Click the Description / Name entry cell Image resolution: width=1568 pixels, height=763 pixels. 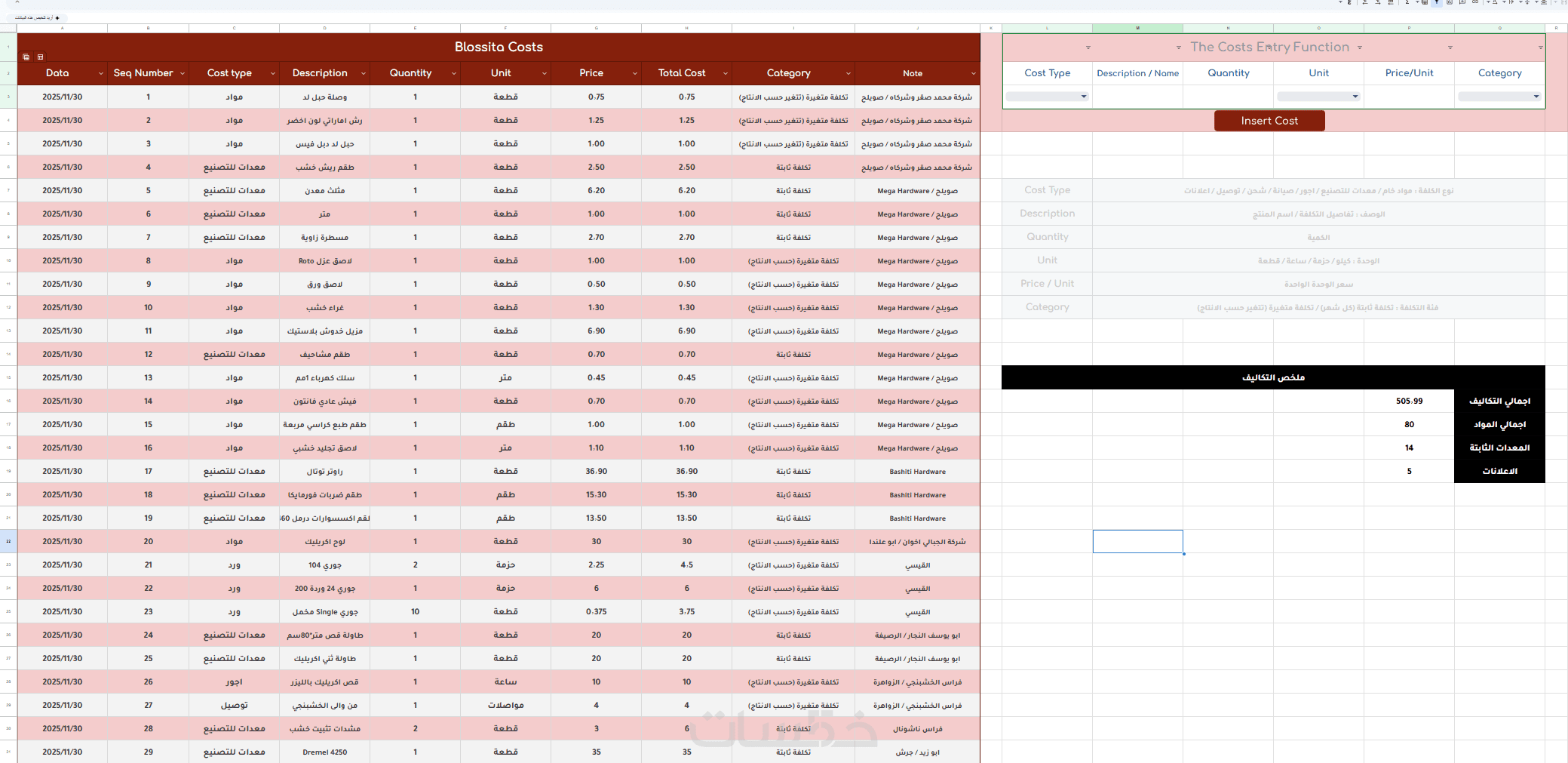click(x=1137, y=97)
